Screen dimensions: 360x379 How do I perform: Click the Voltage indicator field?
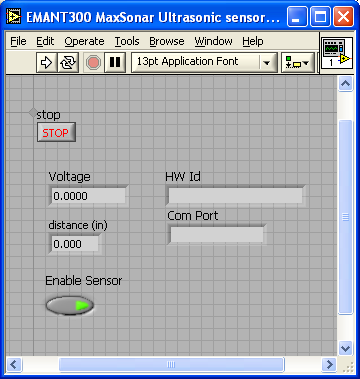88,196
